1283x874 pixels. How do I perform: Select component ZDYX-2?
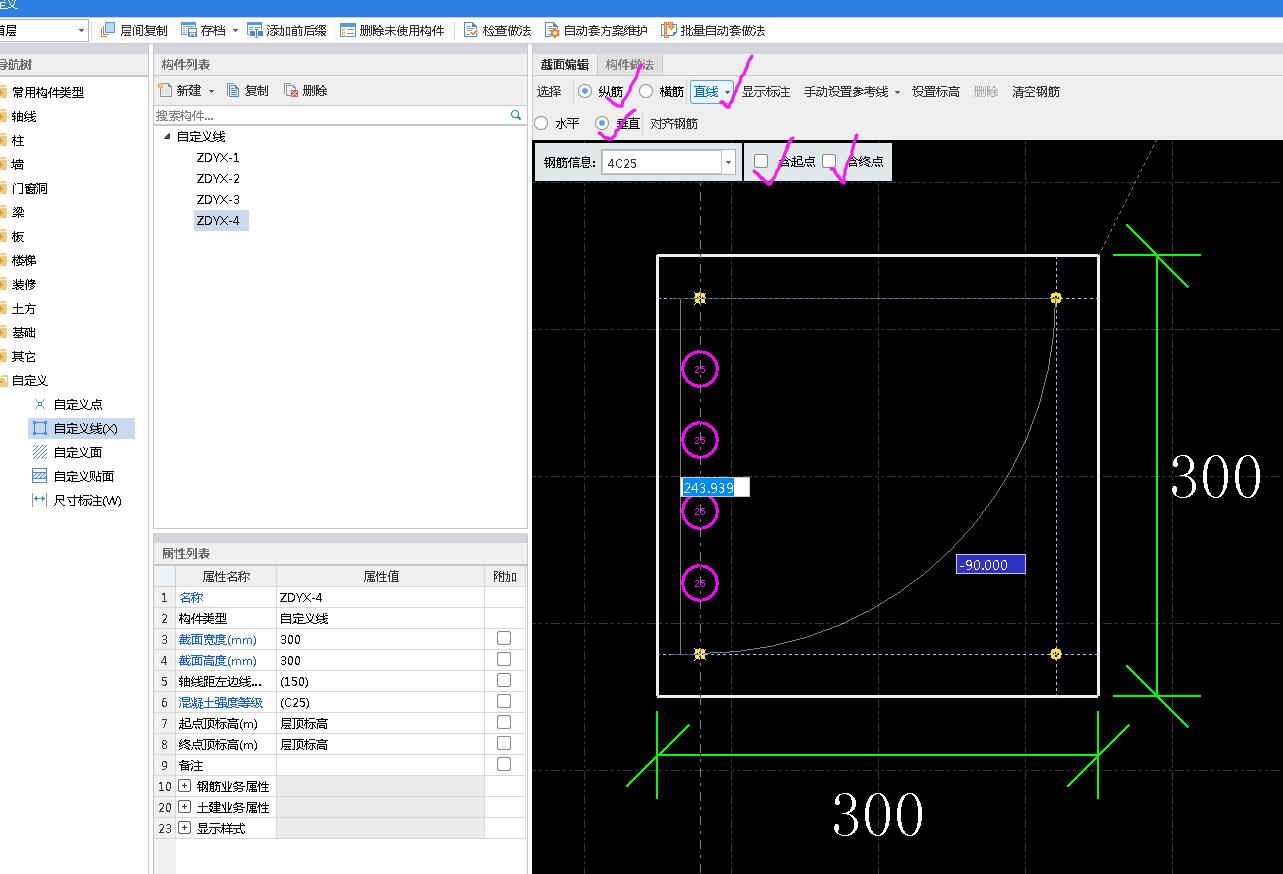pos(218,178)
